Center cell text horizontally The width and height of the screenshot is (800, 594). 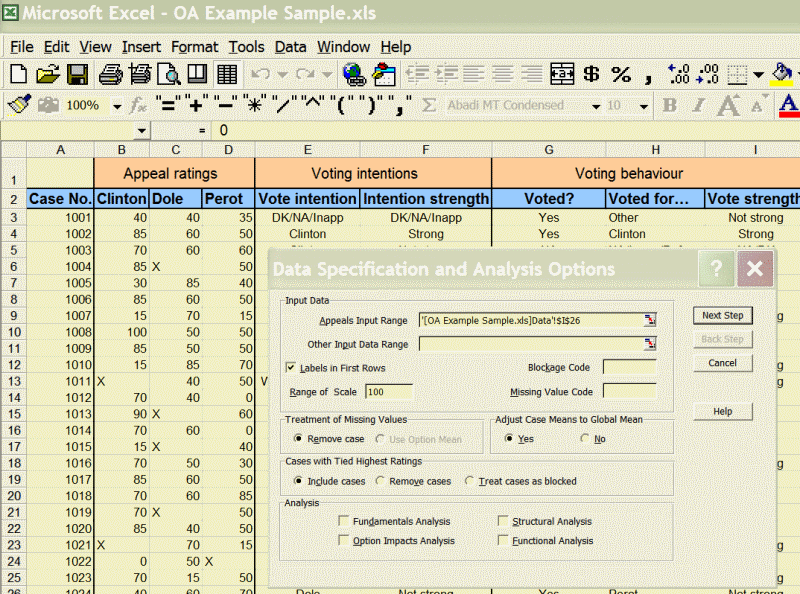pyautogui.click(x=503, y=75)
